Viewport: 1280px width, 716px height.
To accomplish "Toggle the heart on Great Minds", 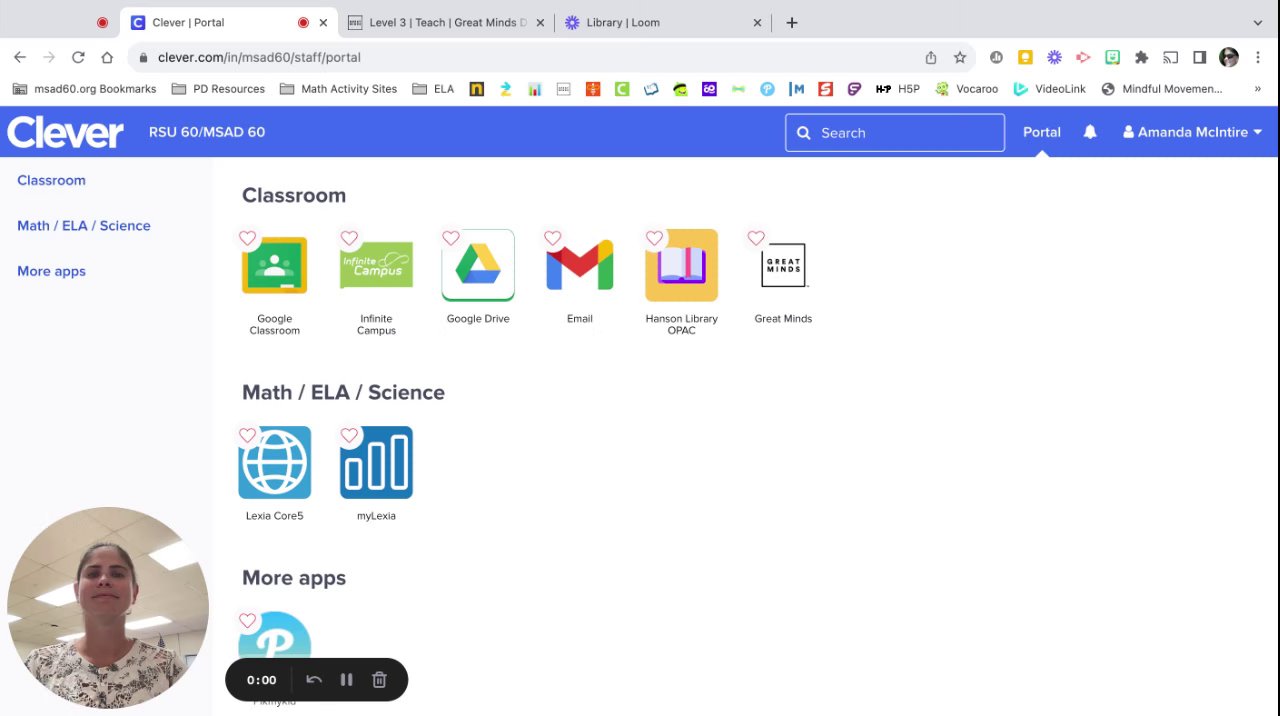I will (x=756, y=238).
